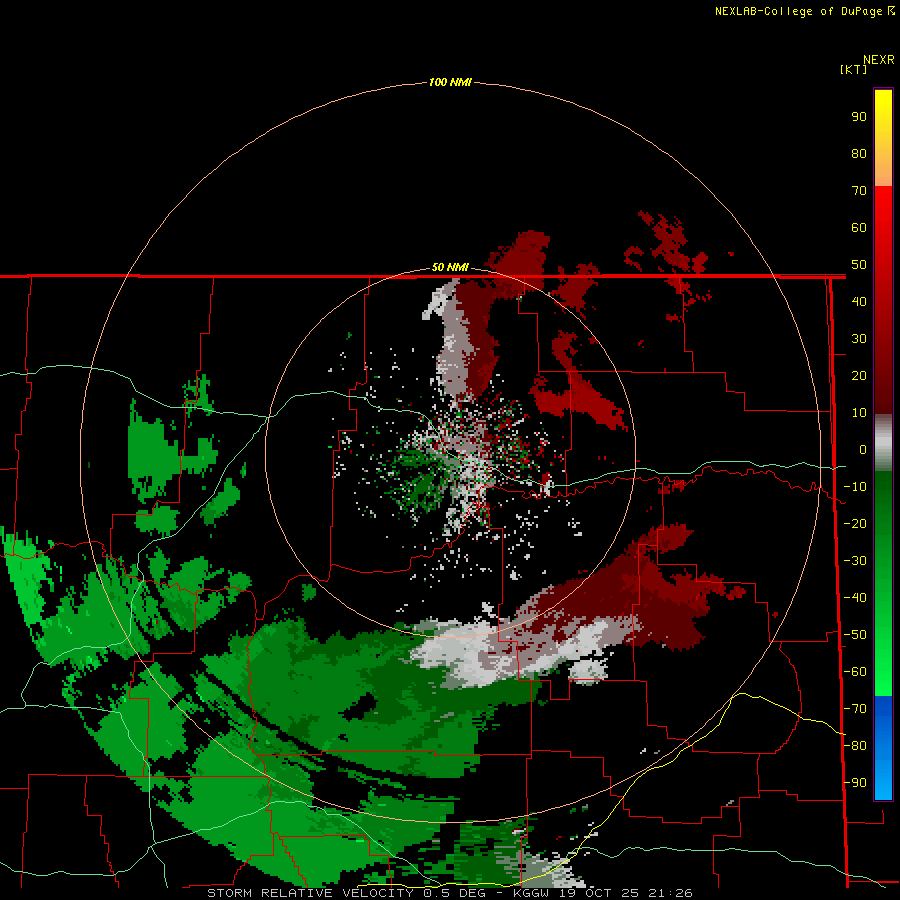Viewport: 900px width, 900px height.
Task: Click the 50 NMI range ring label
Action: 450,267
